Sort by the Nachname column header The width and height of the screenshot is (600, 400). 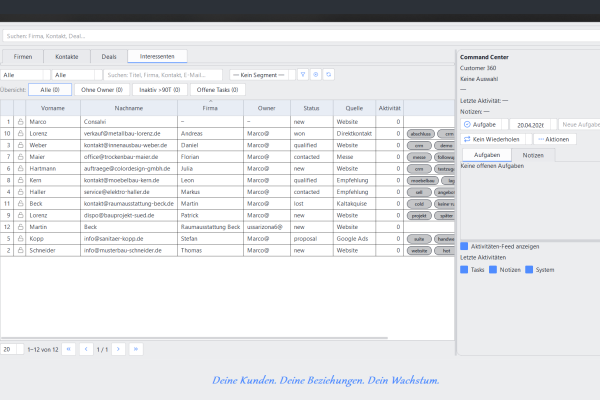pyautogui.click(x=129, y=108)
